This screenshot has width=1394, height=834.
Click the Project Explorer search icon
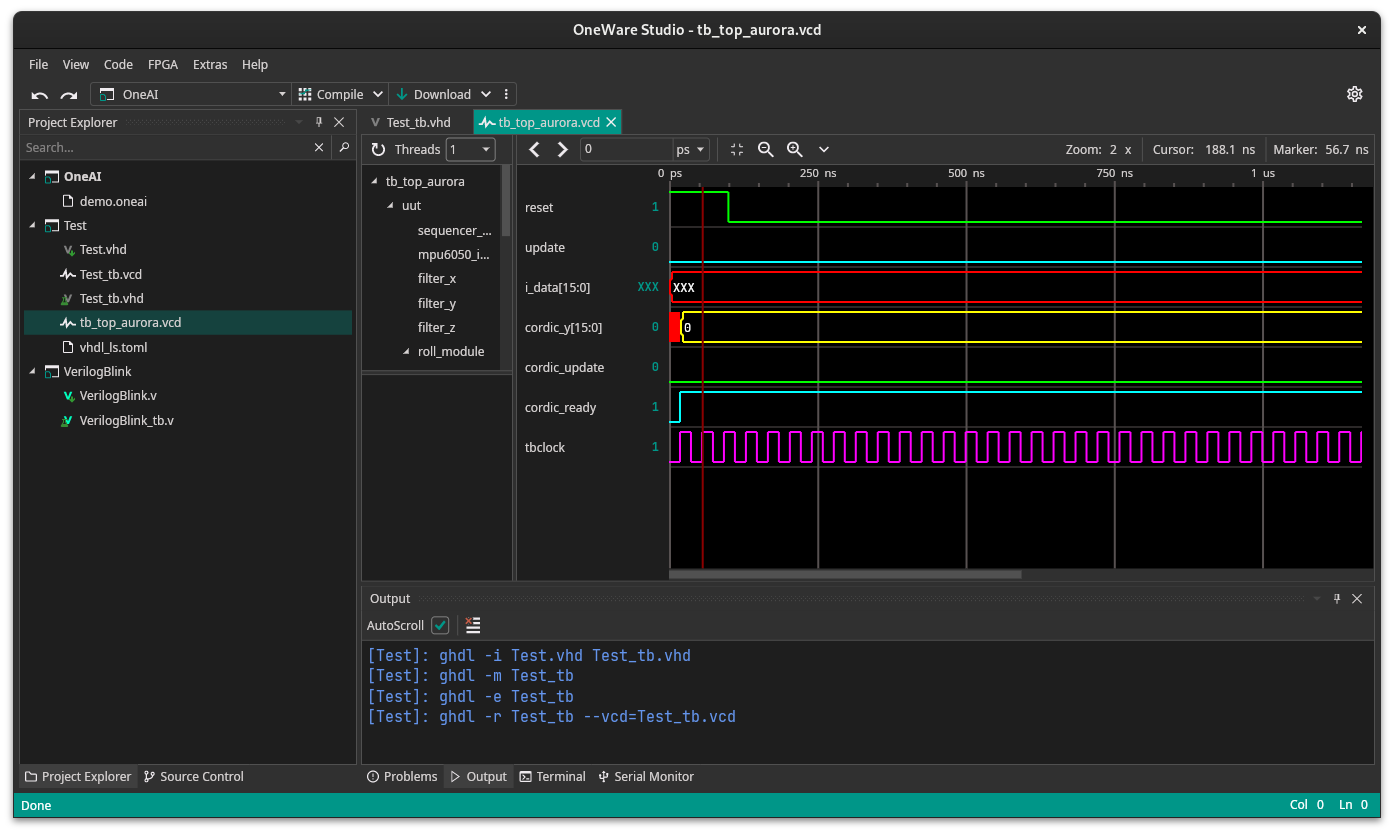pyautogui.click(x=344, y=147)
